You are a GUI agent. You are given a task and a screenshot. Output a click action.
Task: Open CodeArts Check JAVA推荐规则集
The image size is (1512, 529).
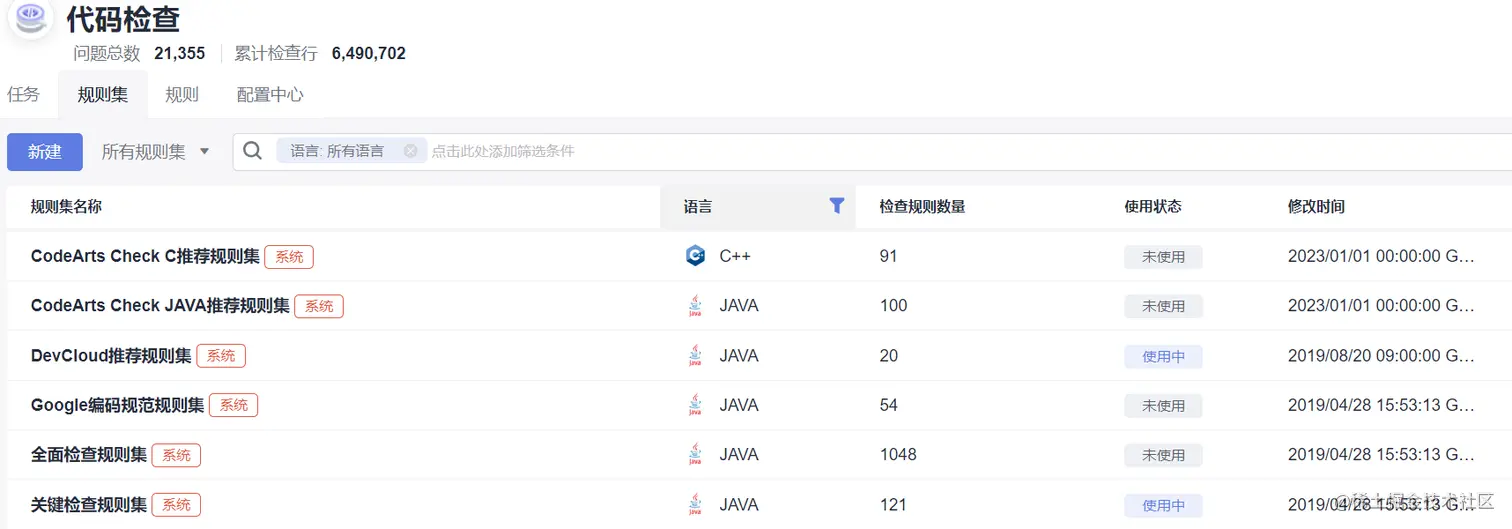pos(160,305)
